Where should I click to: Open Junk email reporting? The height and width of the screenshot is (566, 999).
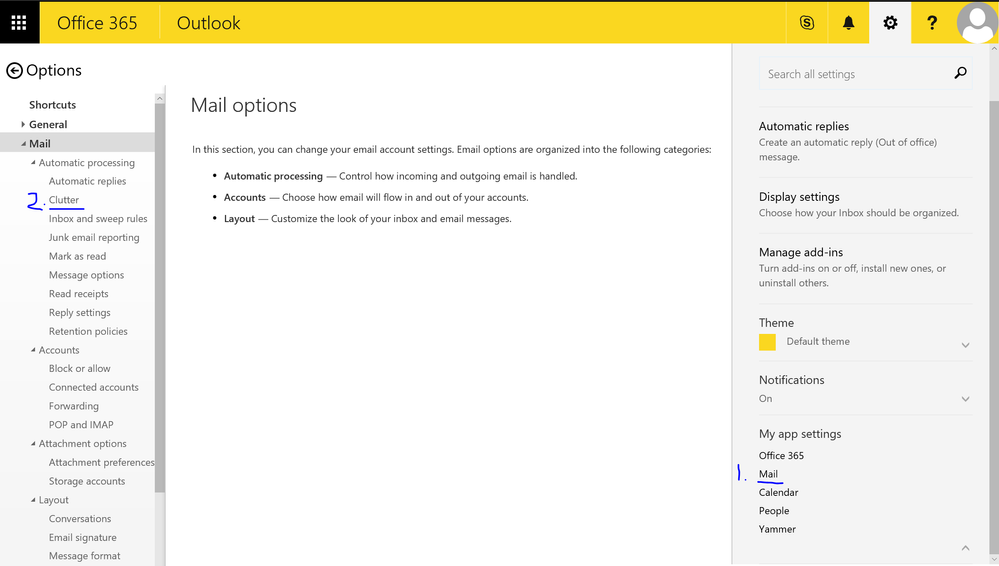pos(94,237)
